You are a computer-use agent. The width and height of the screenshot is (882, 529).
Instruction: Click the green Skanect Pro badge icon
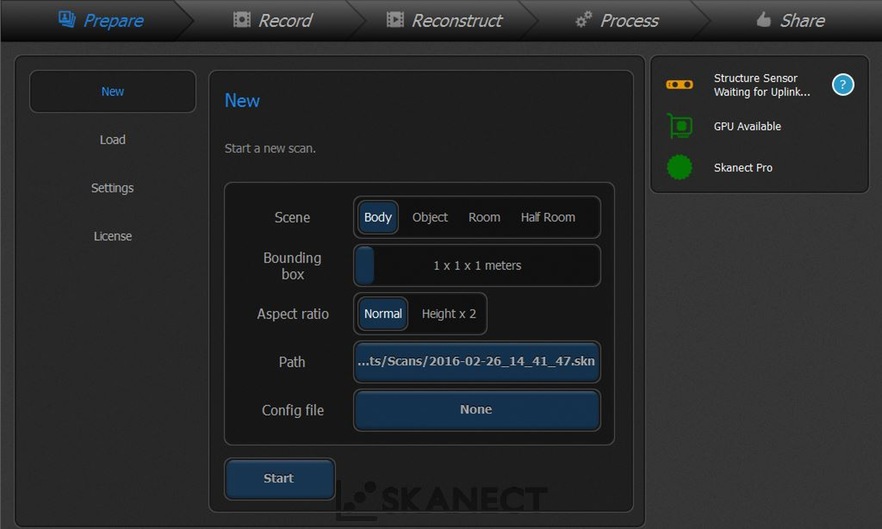(680, 167)
